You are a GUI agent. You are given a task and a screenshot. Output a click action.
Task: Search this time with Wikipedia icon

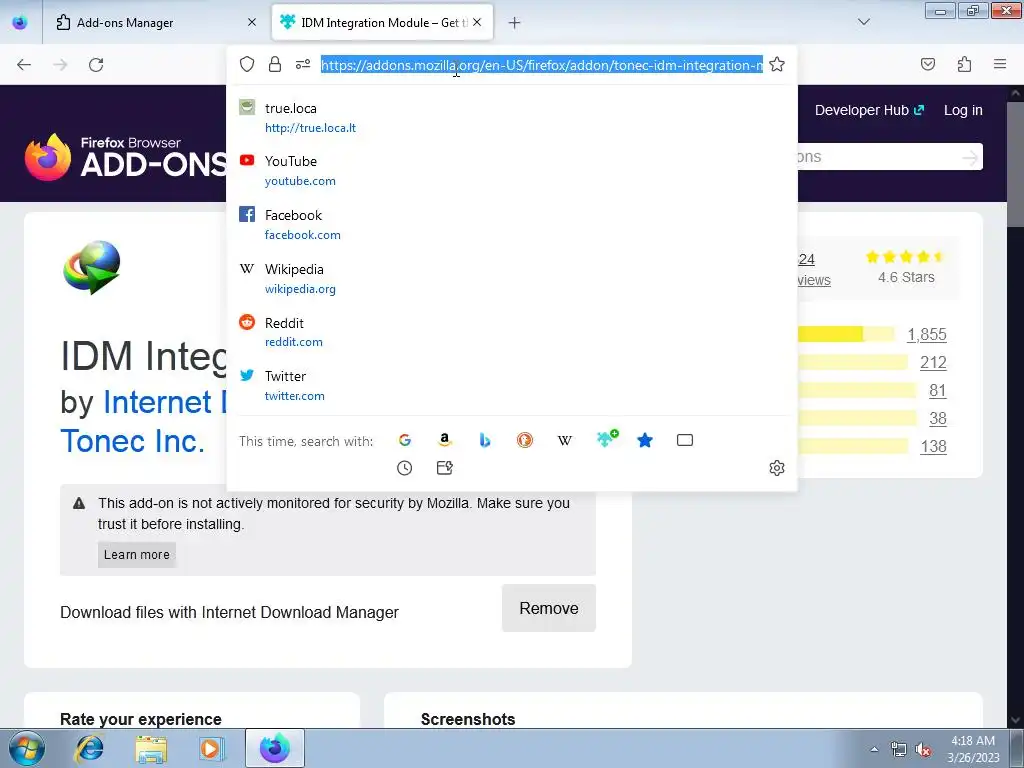click(565, 440)
